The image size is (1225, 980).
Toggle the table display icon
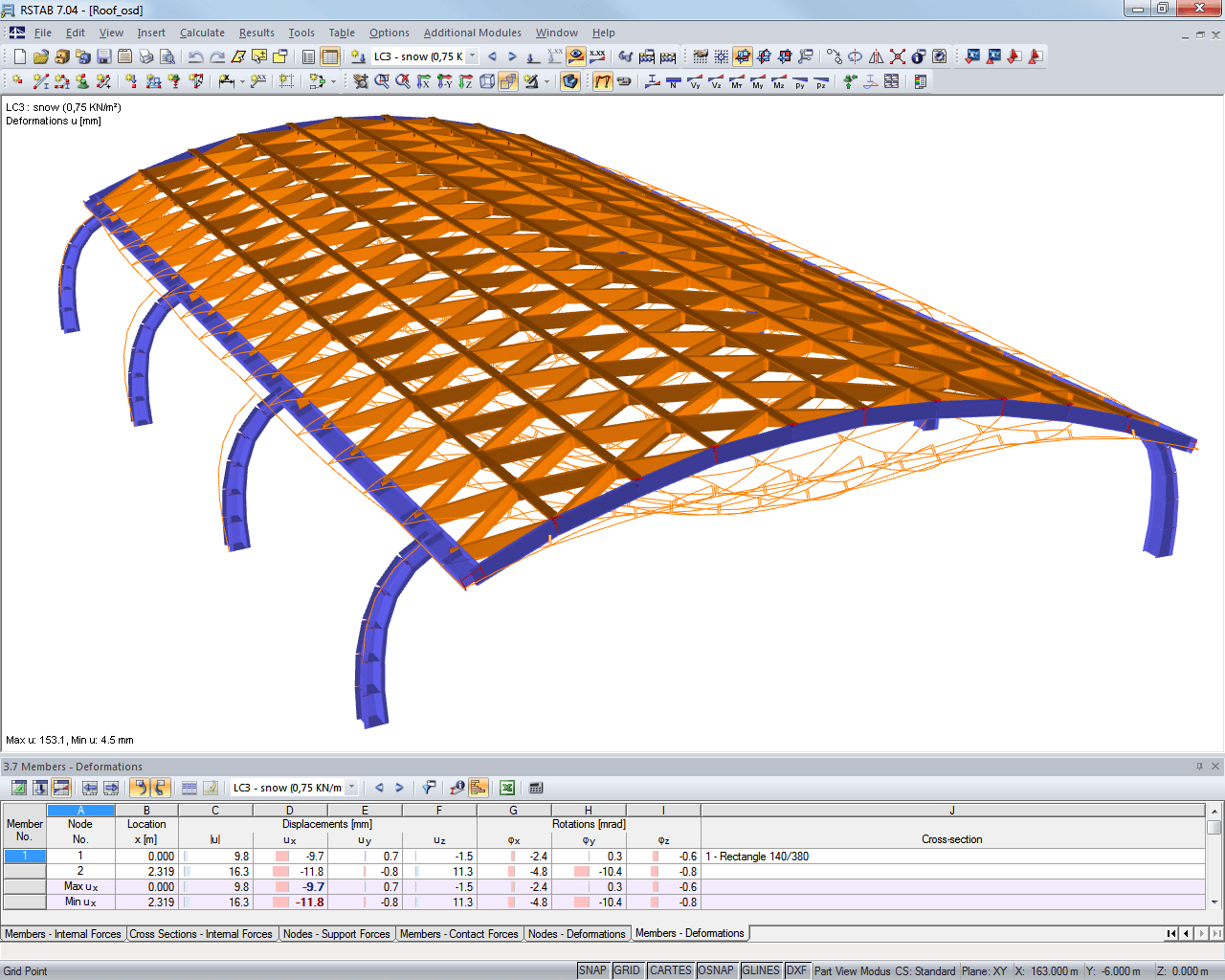[330, 56]
